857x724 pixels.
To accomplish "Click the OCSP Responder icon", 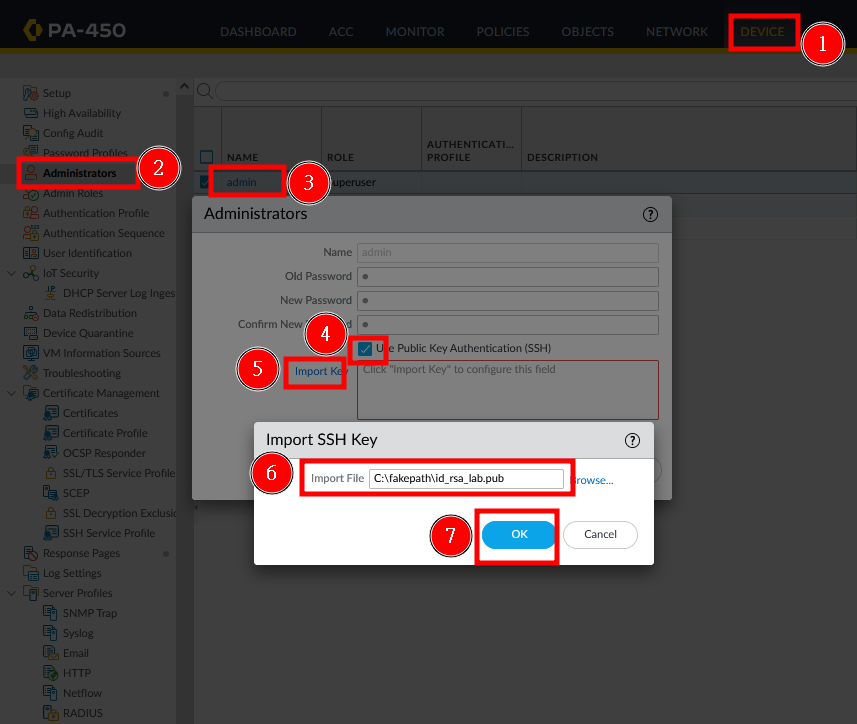I will click(x=51, y=452).
